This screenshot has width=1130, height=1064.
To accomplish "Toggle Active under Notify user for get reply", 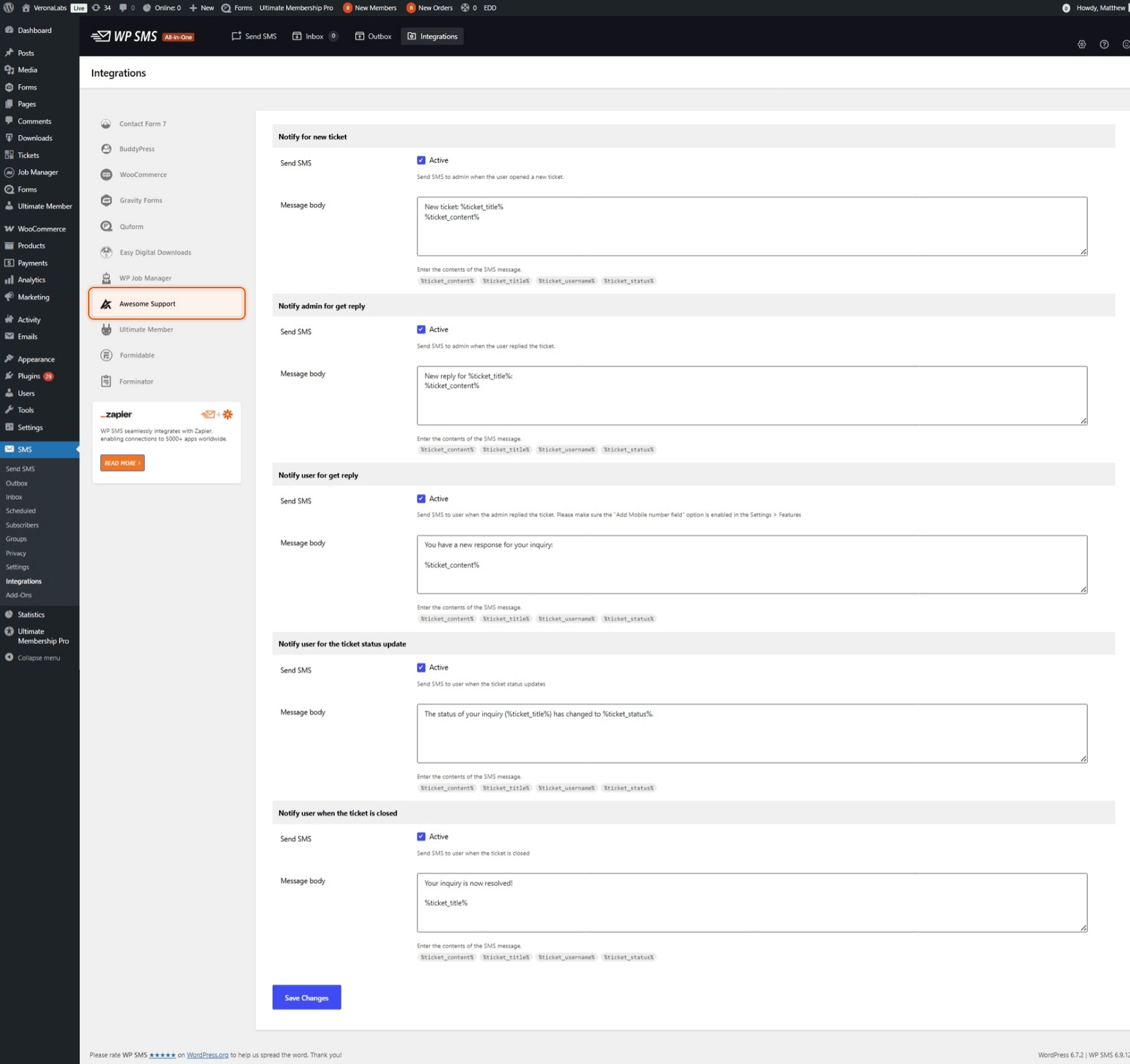I will (421, 499).
